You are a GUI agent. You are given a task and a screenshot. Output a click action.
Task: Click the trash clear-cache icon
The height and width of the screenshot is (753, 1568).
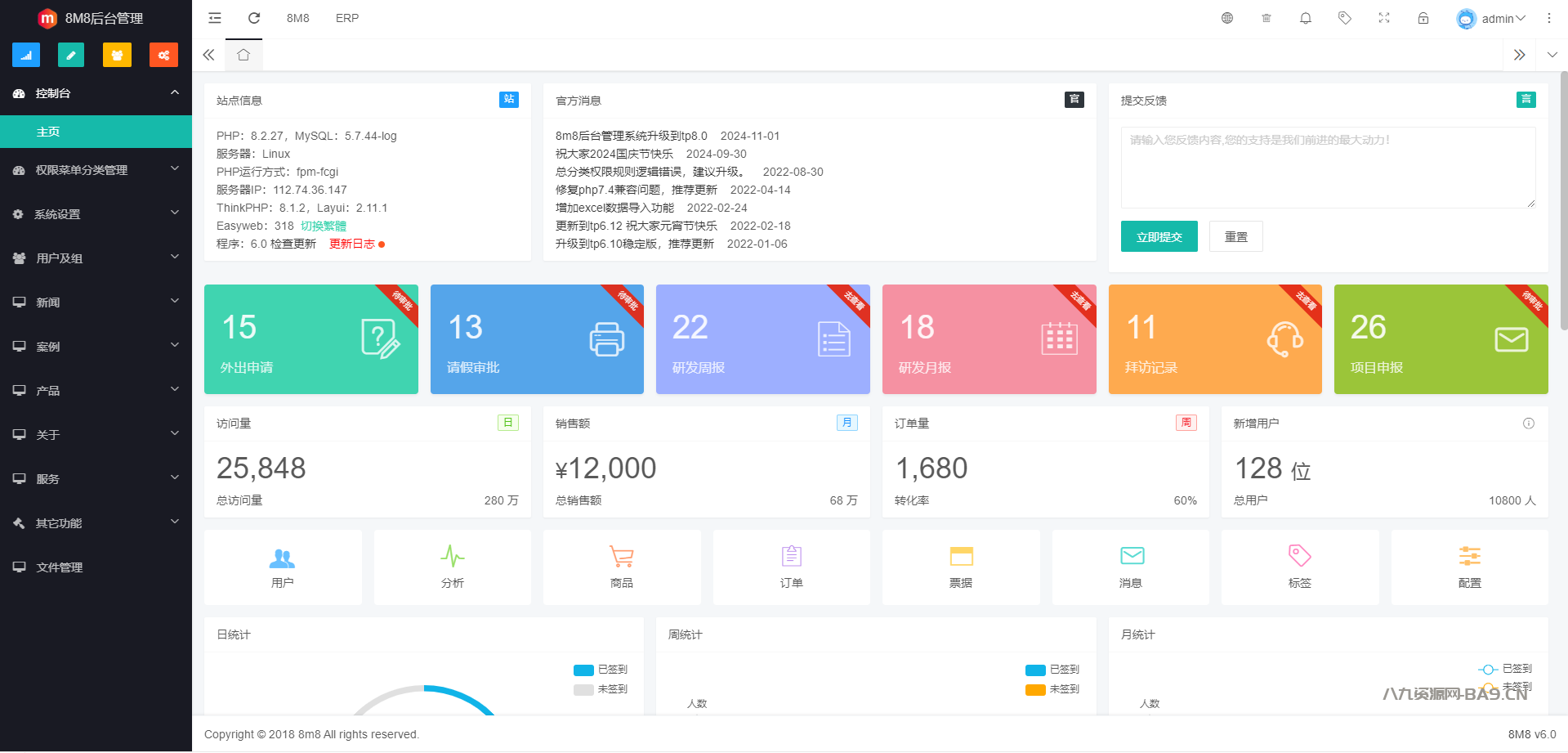pos(1266,18)
